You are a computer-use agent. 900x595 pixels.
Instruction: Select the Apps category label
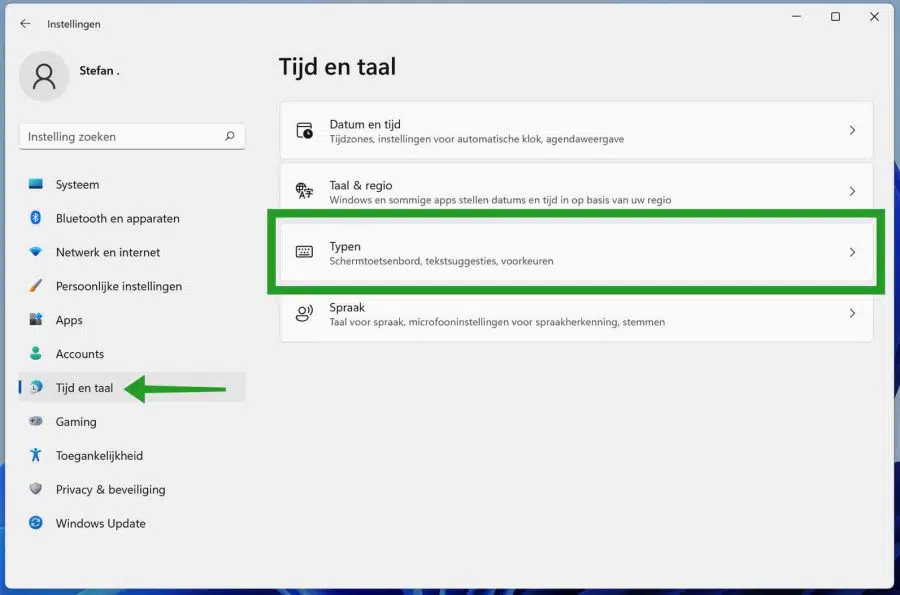click(x=69, y=320)
